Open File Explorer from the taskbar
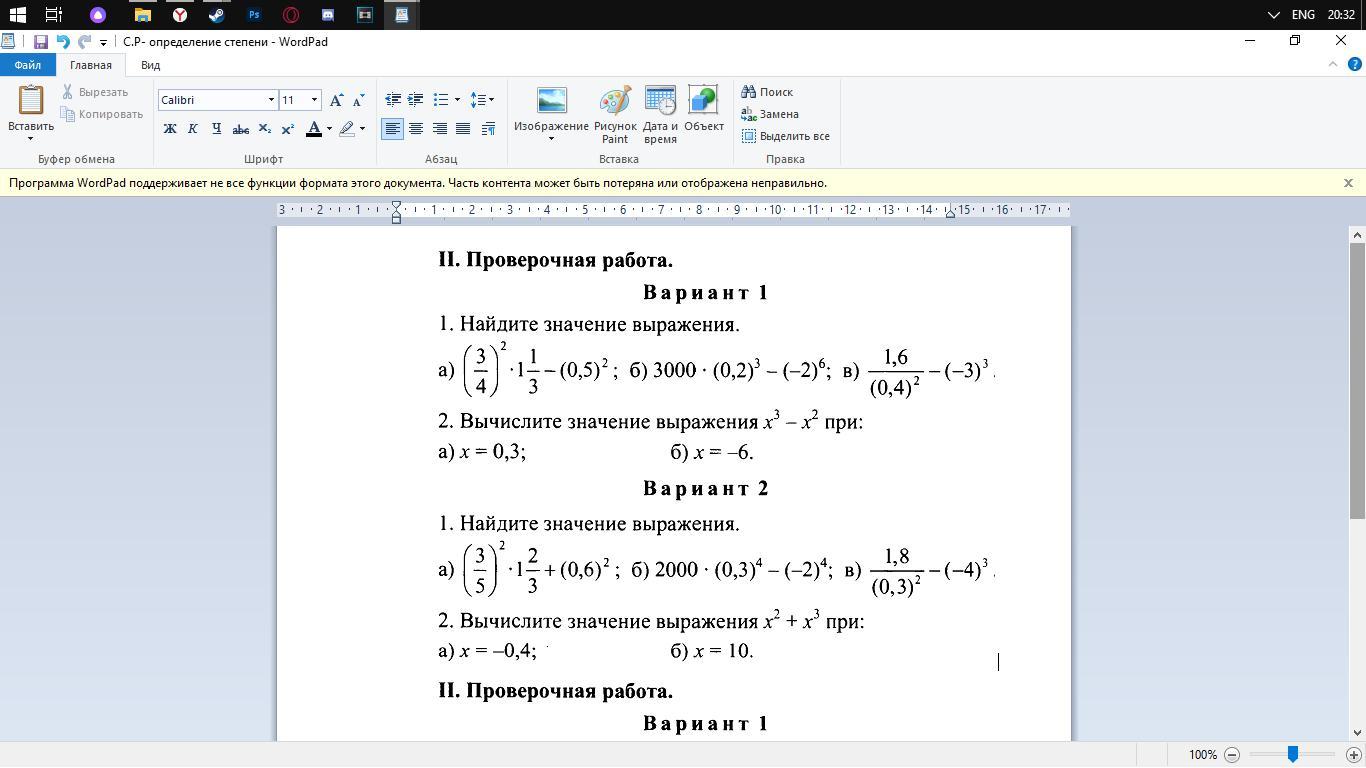 click(143, 15)
